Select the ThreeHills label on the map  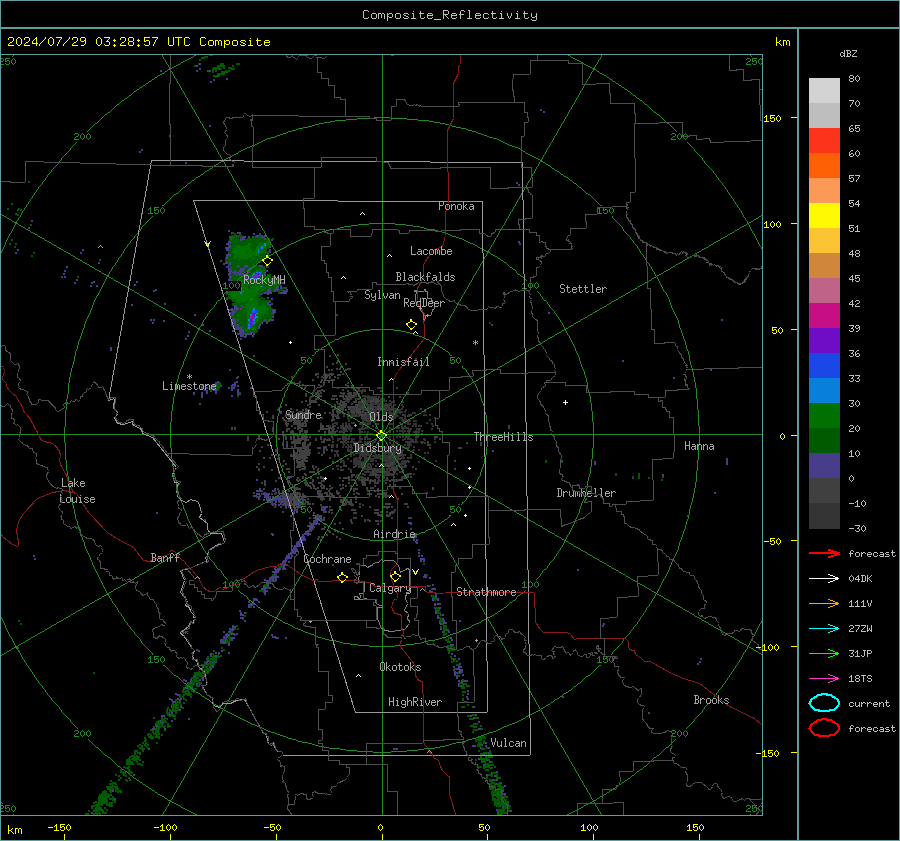[x=503, y=437]
